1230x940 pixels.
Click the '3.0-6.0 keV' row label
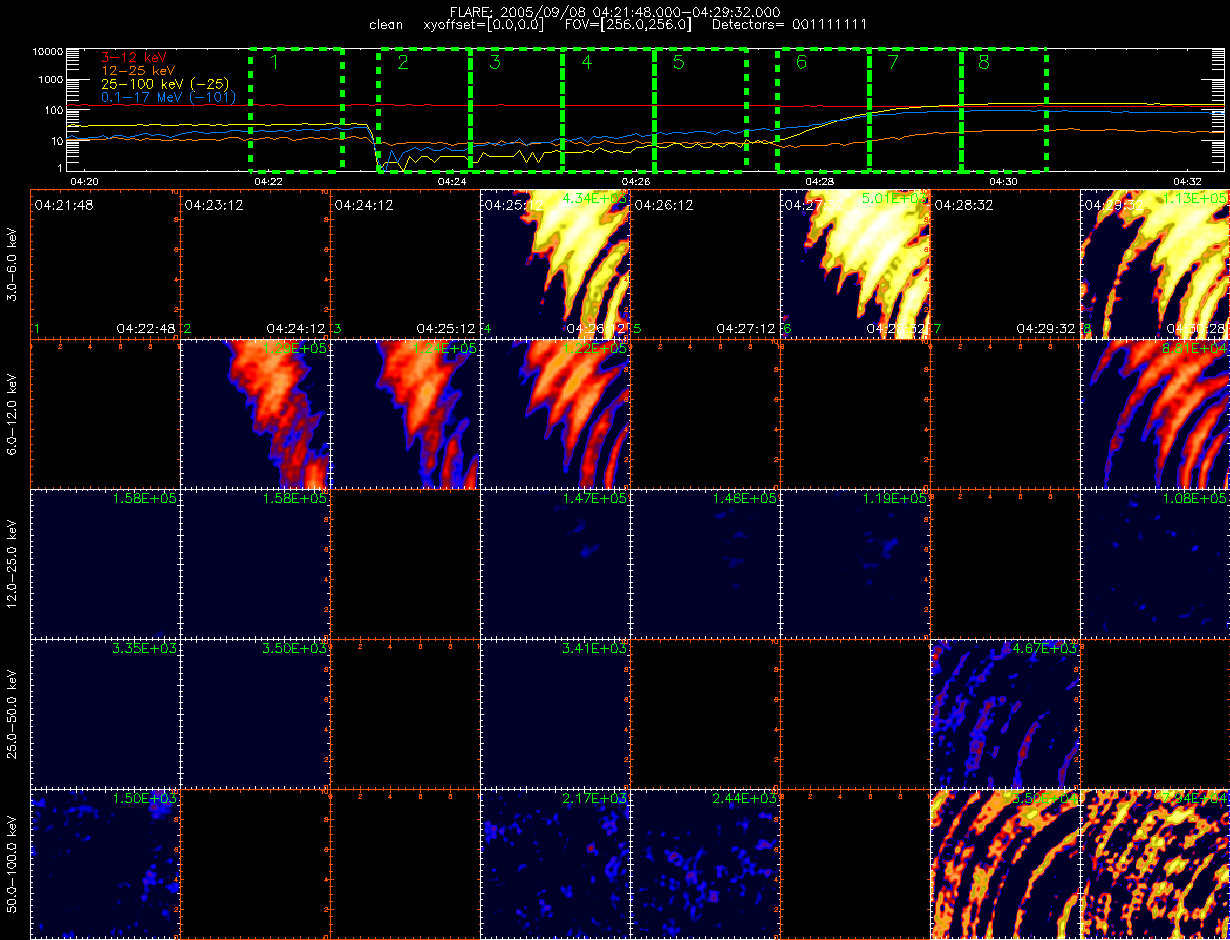12,263
